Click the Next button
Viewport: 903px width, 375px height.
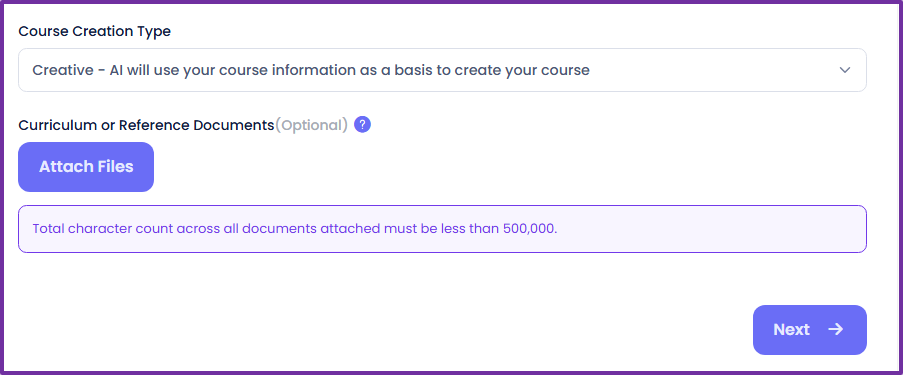pyautogui.click(x=810, y=329)
